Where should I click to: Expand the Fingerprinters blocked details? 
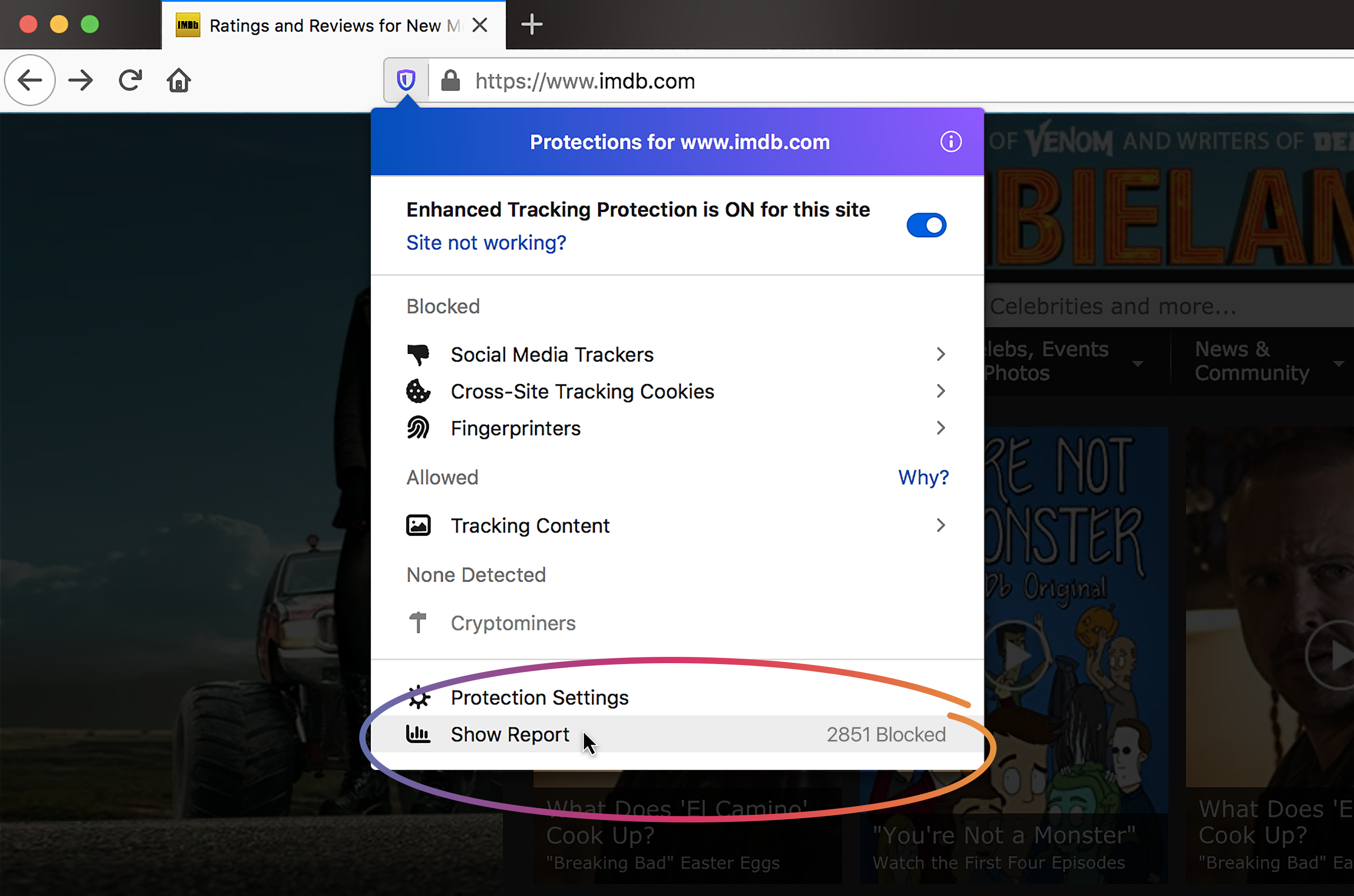(x=940, y=429)
